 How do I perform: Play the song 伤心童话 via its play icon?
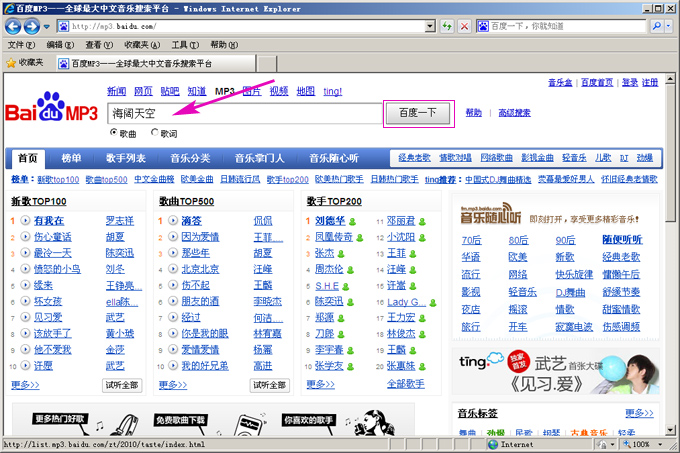coord(25,236)
